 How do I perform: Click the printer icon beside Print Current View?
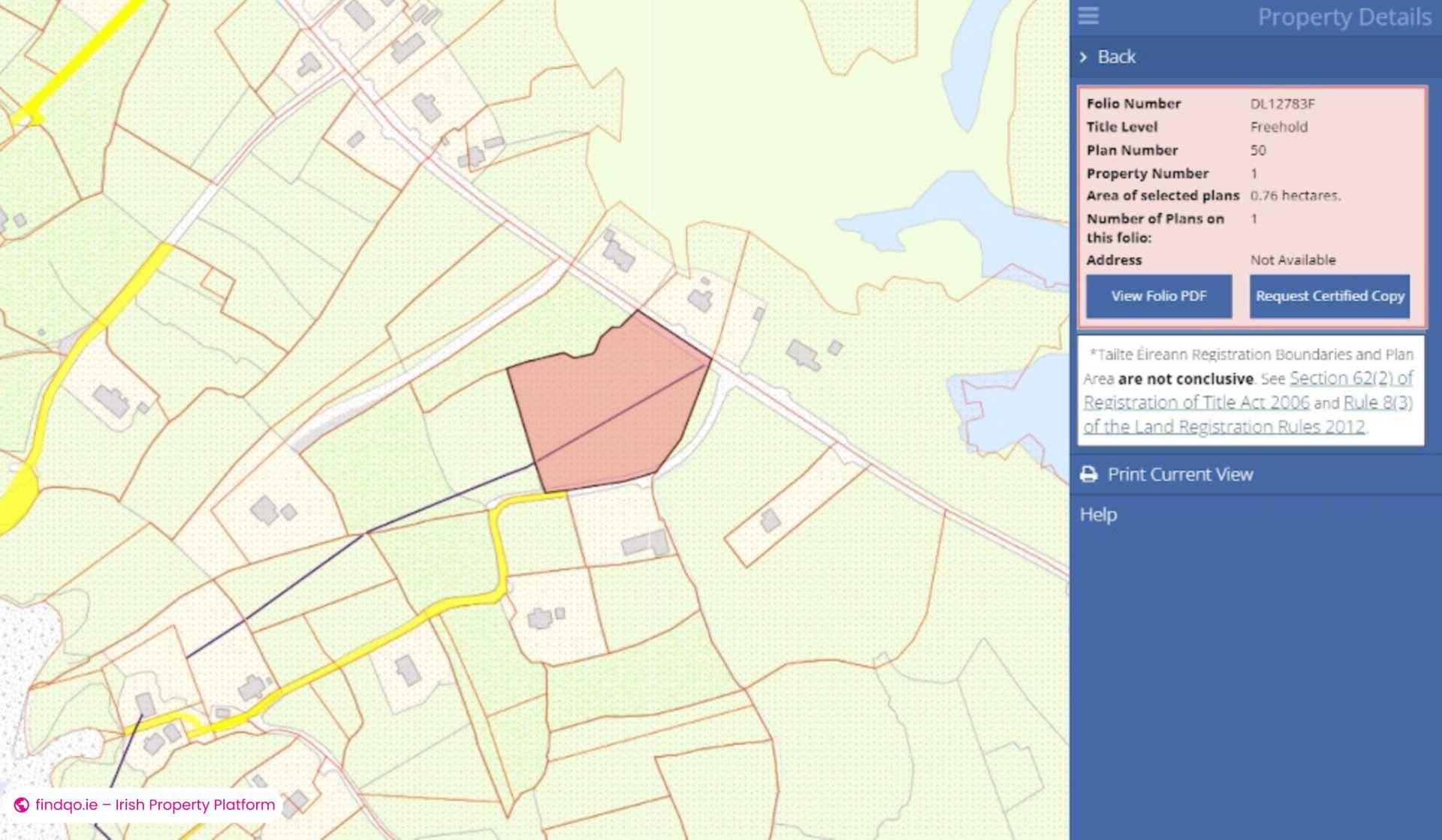1088,473
